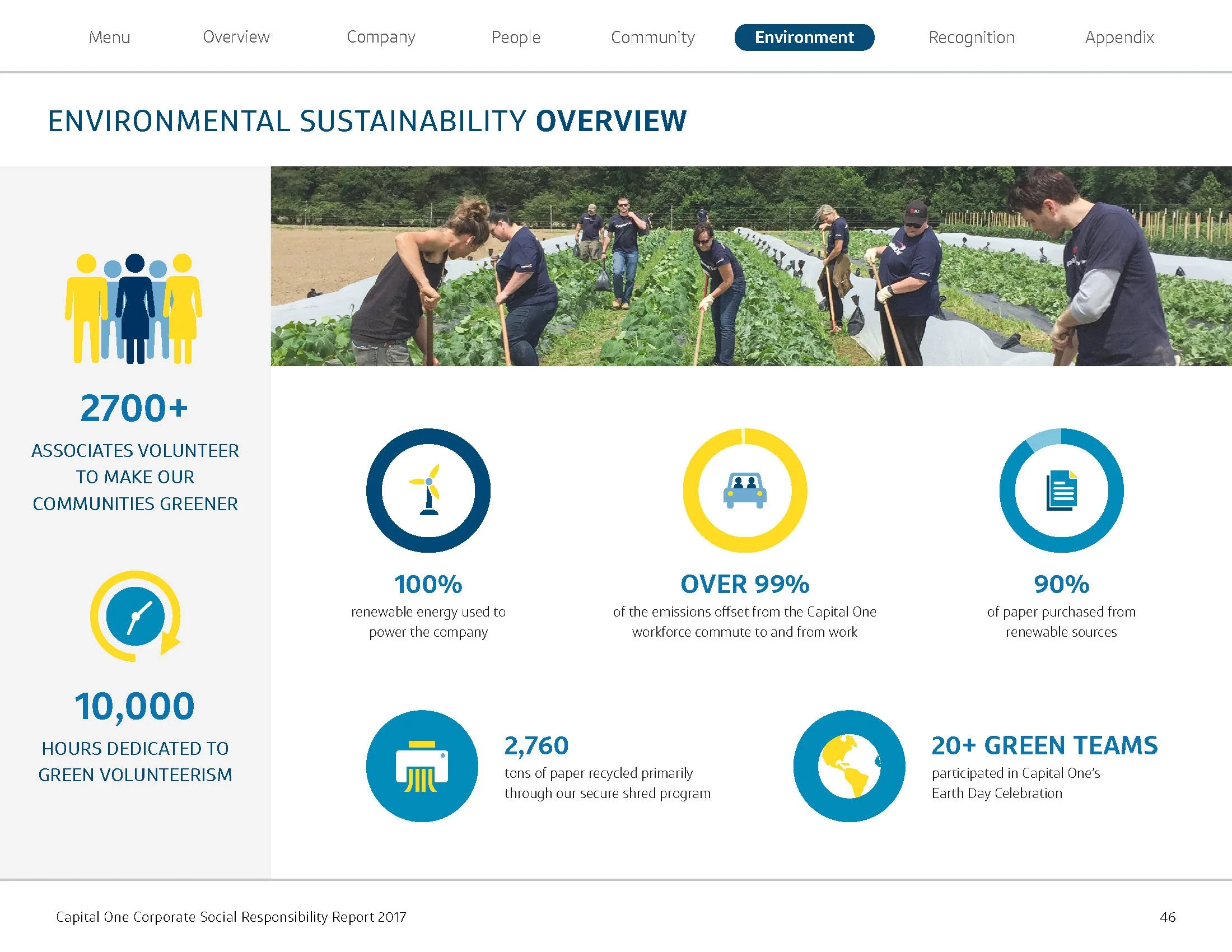Click the globe Earth Day icon
This screenshot has width=1232, height=952.
pyautogui.click(x=849, y=766)
